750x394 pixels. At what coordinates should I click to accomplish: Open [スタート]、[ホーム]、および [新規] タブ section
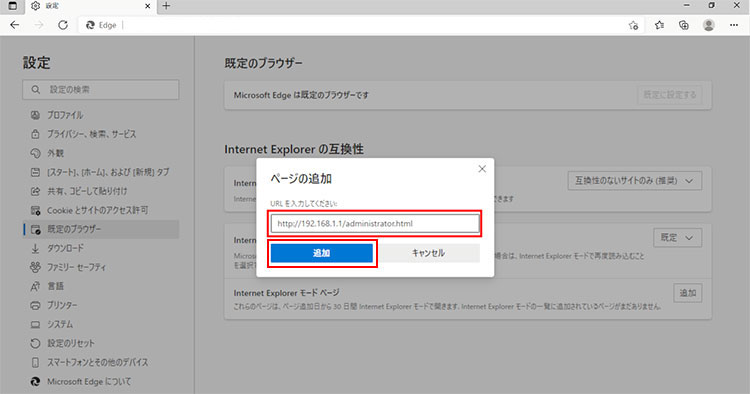(x=100, y=172)
